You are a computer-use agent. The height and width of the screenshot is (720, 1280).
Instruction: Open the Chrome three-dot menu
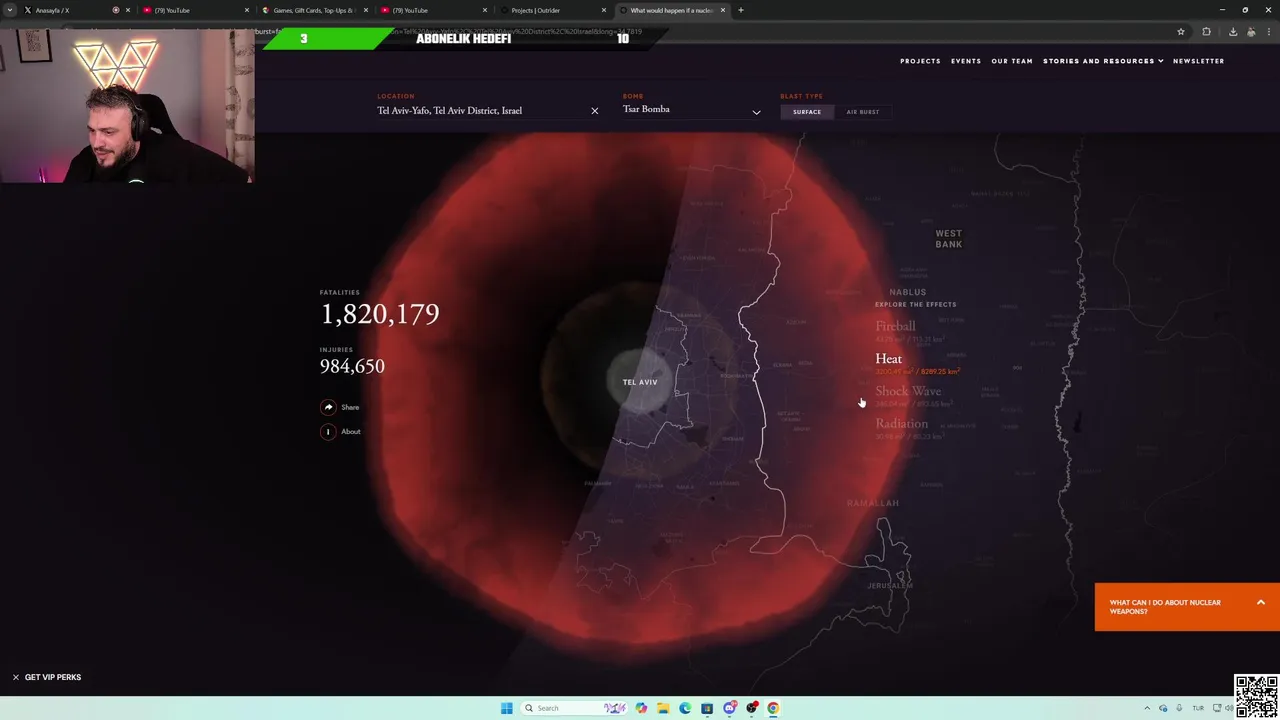click(1268, 32)
